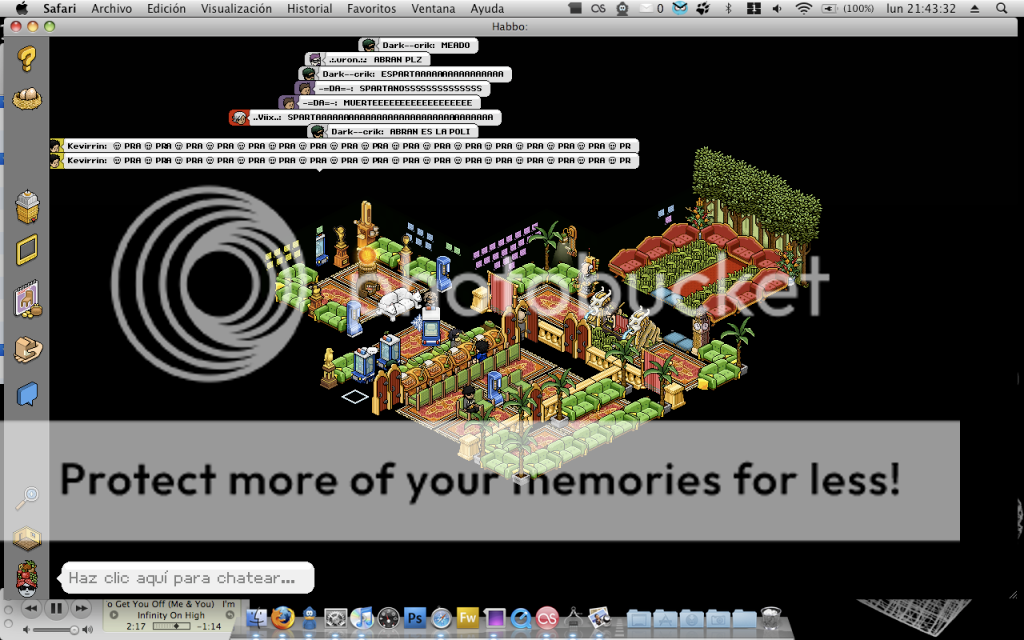Click the room box icon above the avatar

point(27,537)
